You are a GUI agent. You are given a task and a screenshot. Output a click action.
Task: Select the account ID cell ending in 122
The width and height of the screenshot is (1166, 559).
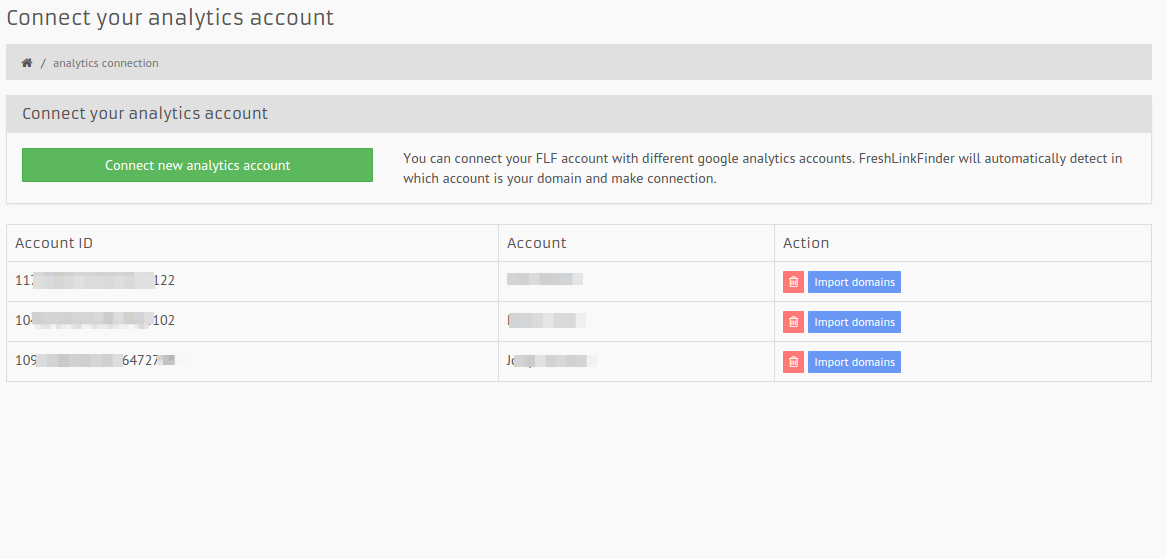(95, 281)
